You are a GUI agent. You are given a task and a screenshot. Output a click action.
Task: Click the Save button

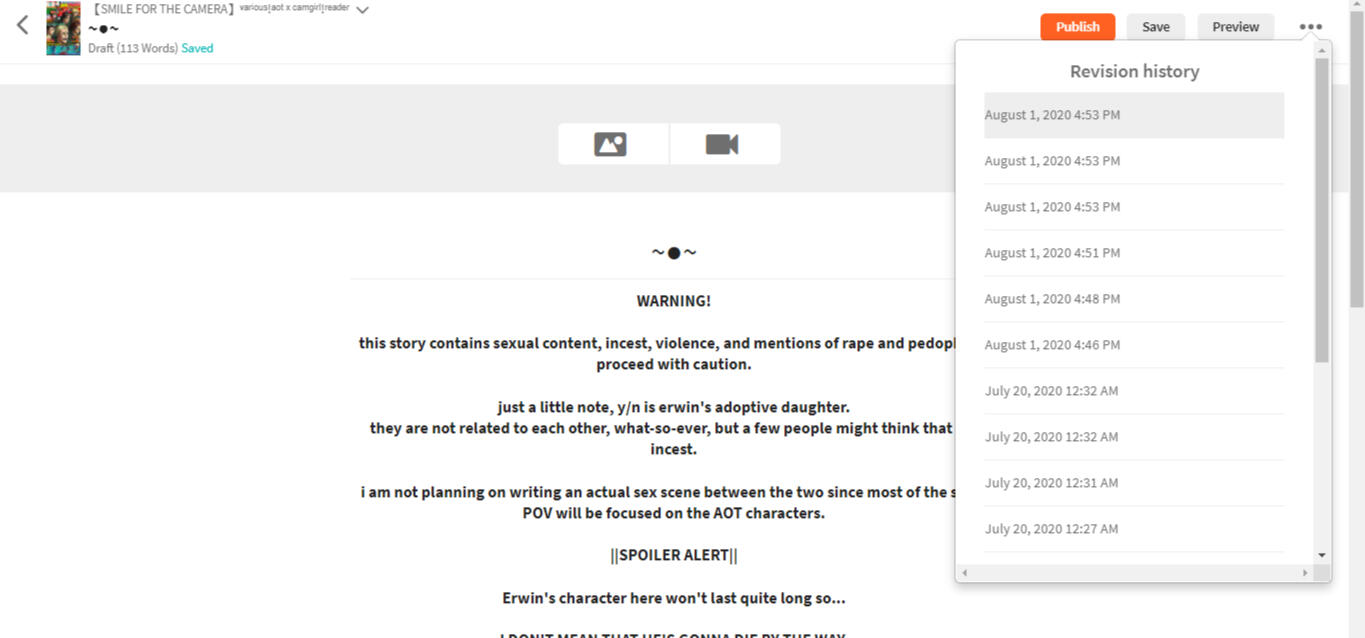tap(1155, 27)
